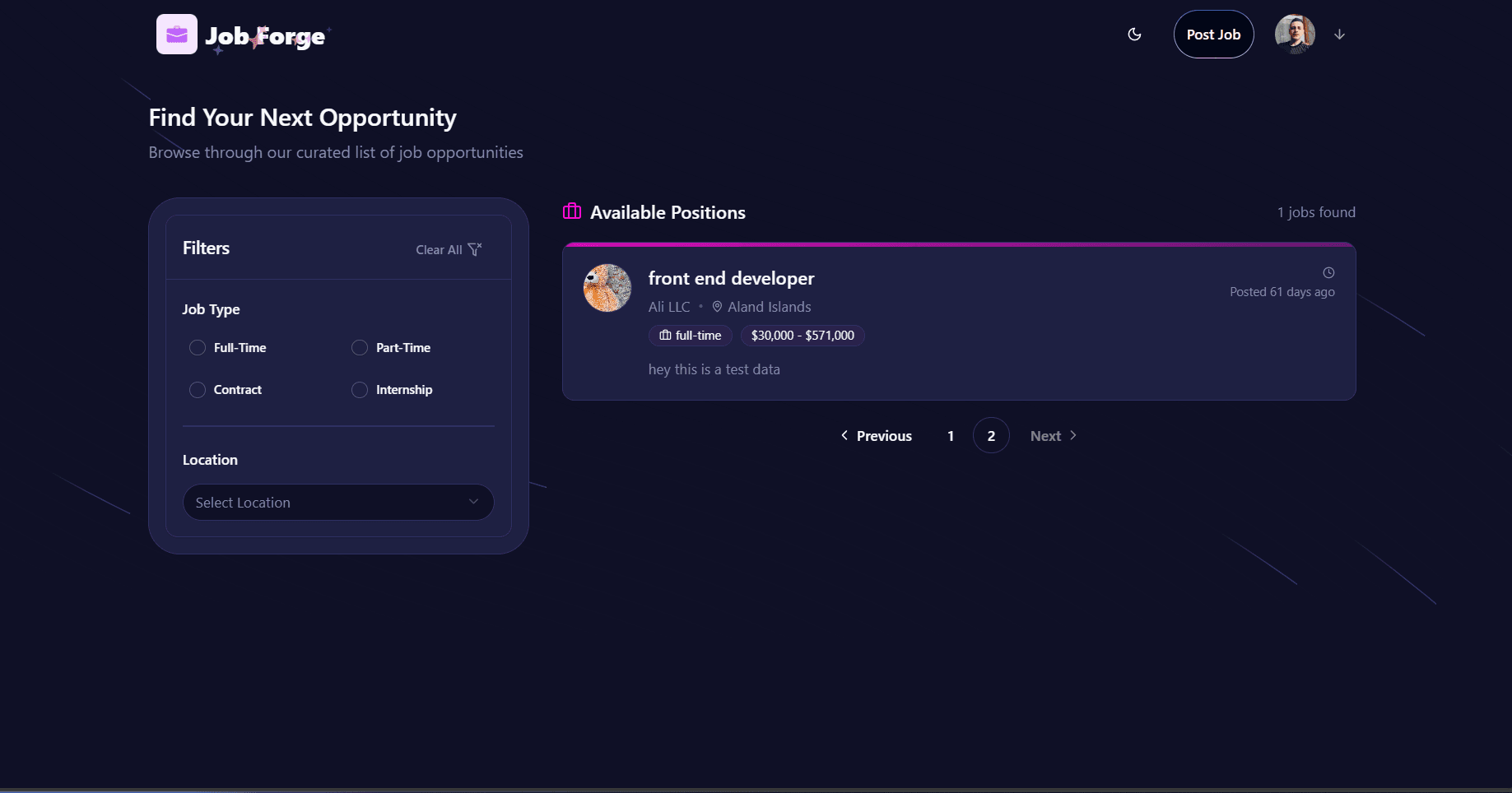Go to the Previous results page
The image size is (1512, 793).
(877, 436)
